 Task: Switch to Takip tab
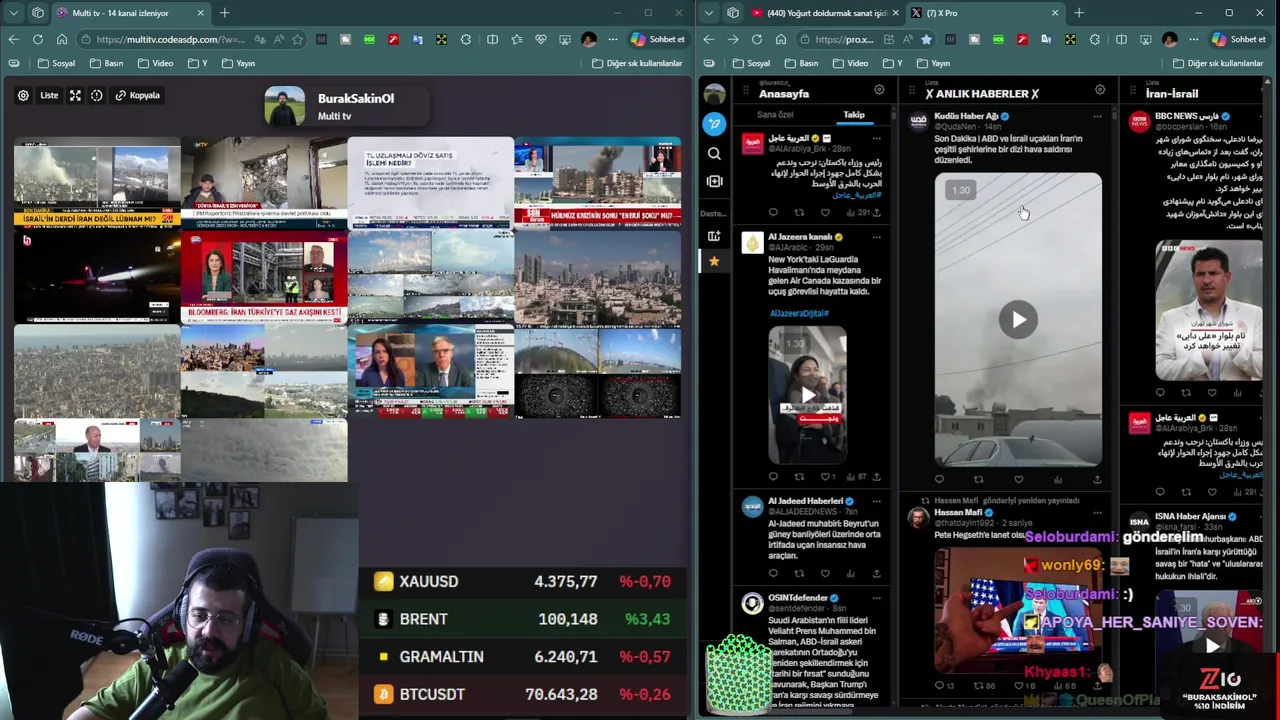[854, 114]
